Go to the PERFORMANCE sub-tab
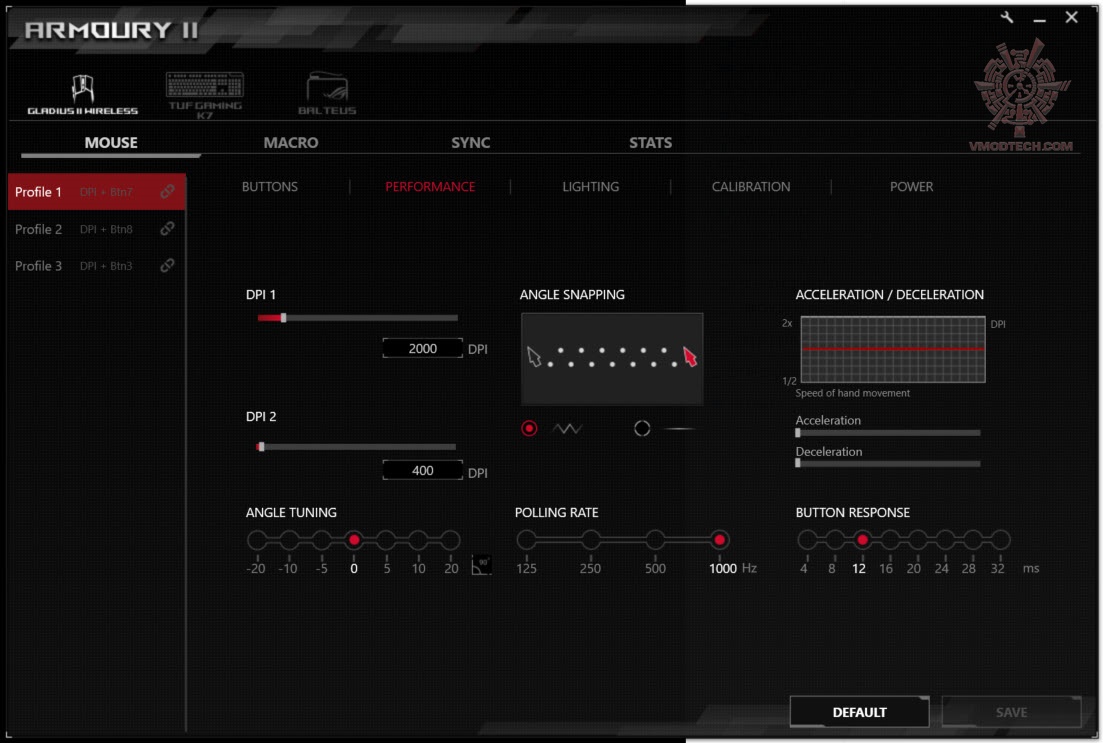The height and width of the screenshot is (743, 1103). (x=430, y=186)
